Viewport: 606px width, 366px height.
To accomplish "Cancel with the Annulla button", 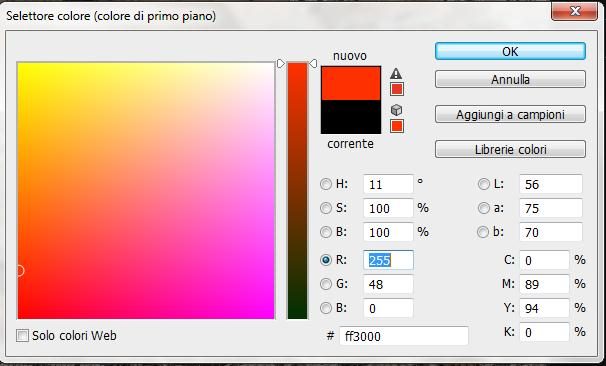I will 510,80.
